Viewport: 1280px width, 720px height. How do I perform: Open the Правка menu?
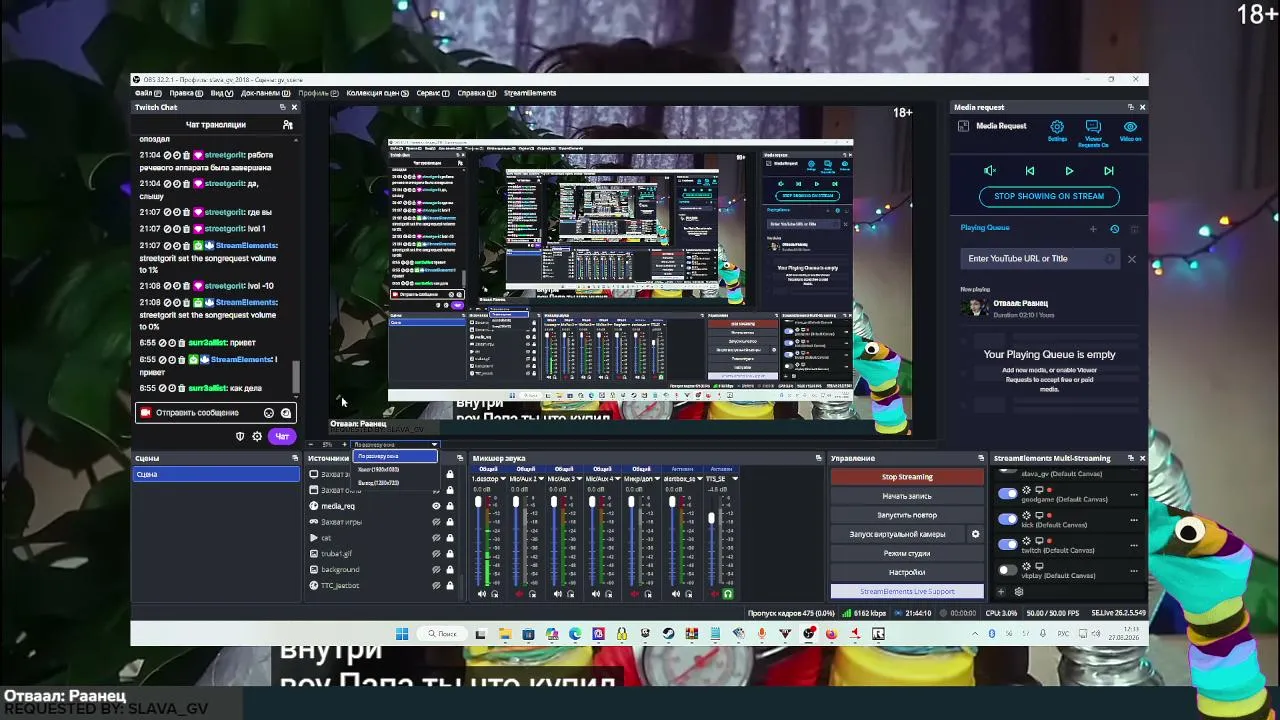point(186,93)
